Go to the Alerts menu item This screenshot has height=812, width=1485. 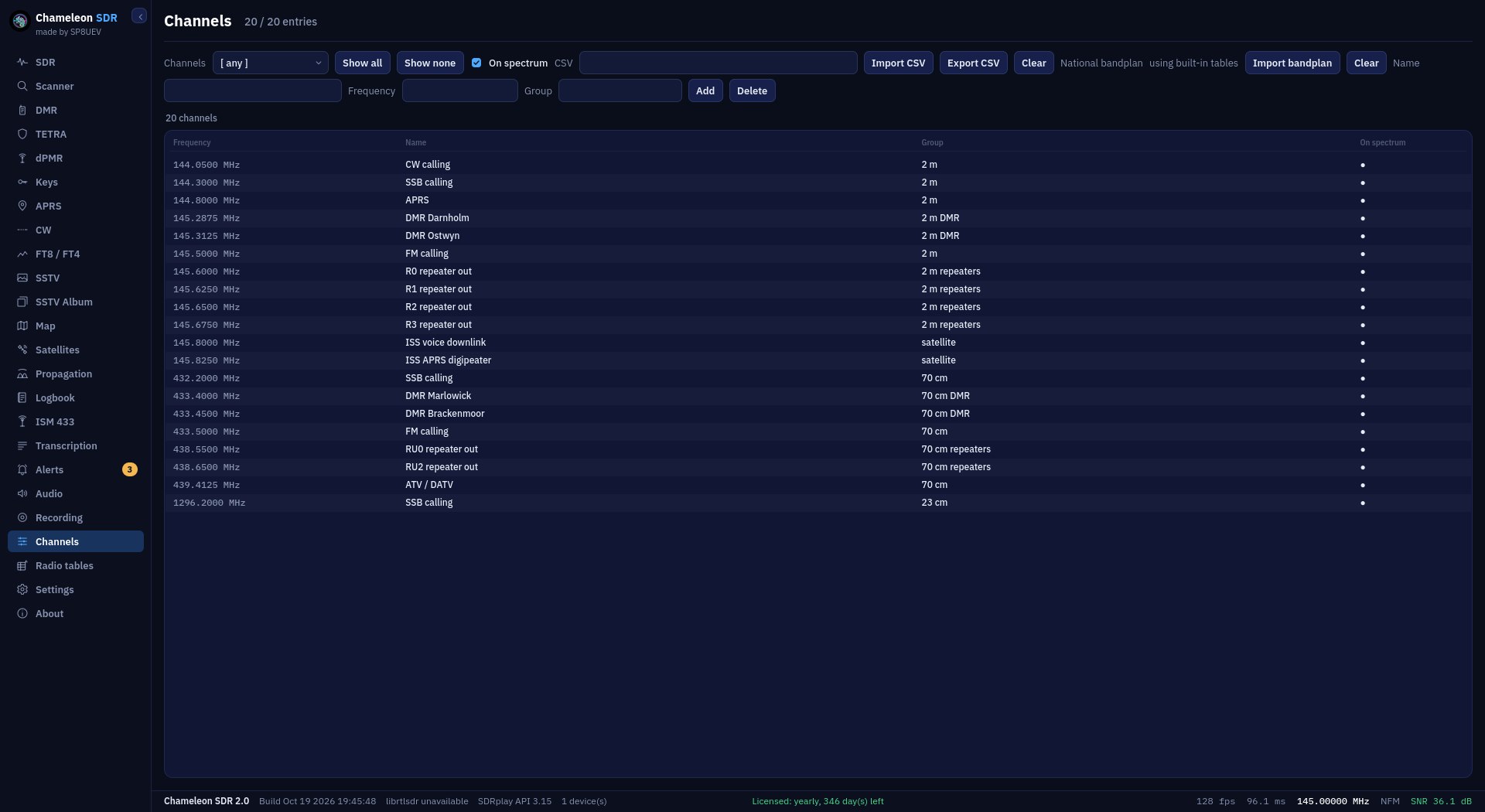pyautogui.click(x=76, y=470)
